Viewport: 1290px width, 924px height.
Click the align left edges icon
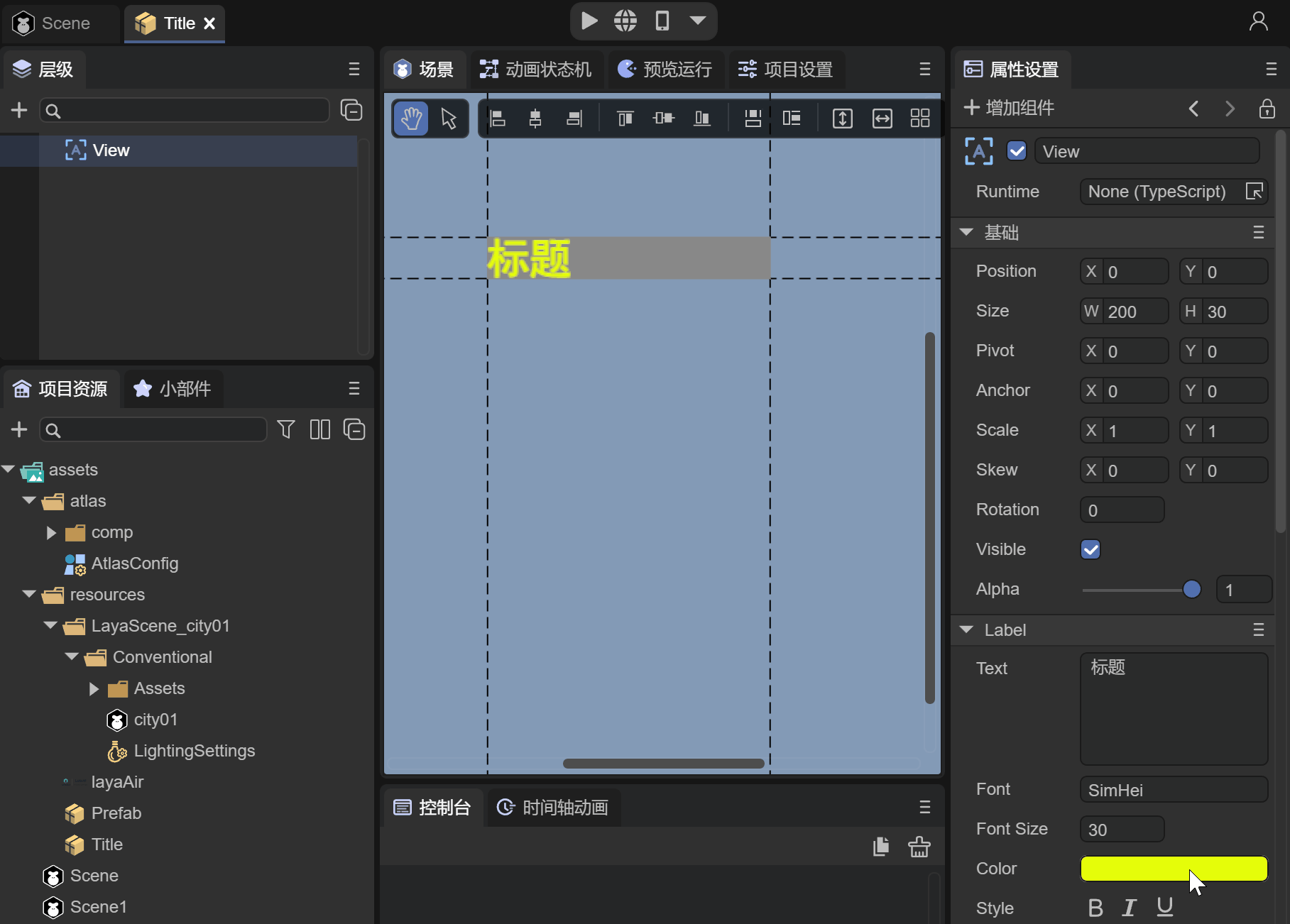[498, 119]
